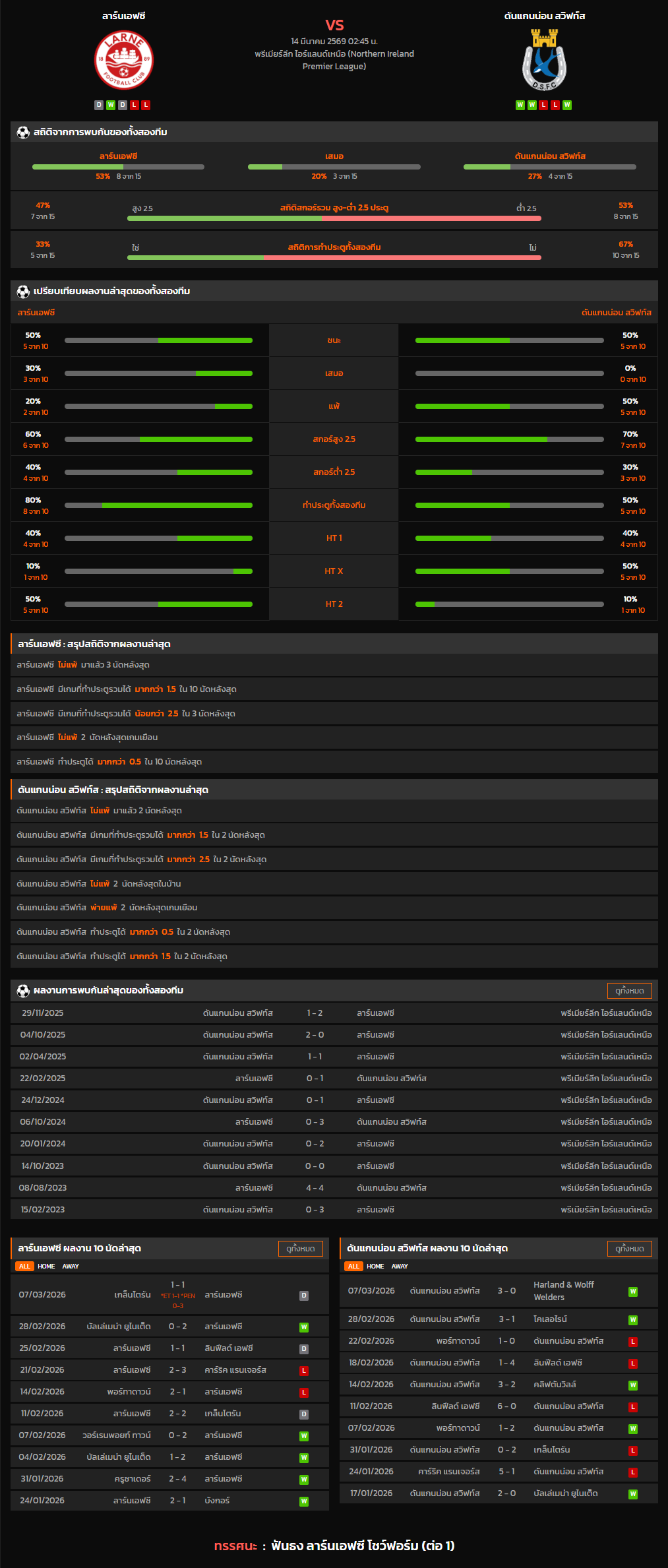Click the D badge for Larne 07/03/2026 match
This screenshot has height=1568, width=668.
(304, 1296)
